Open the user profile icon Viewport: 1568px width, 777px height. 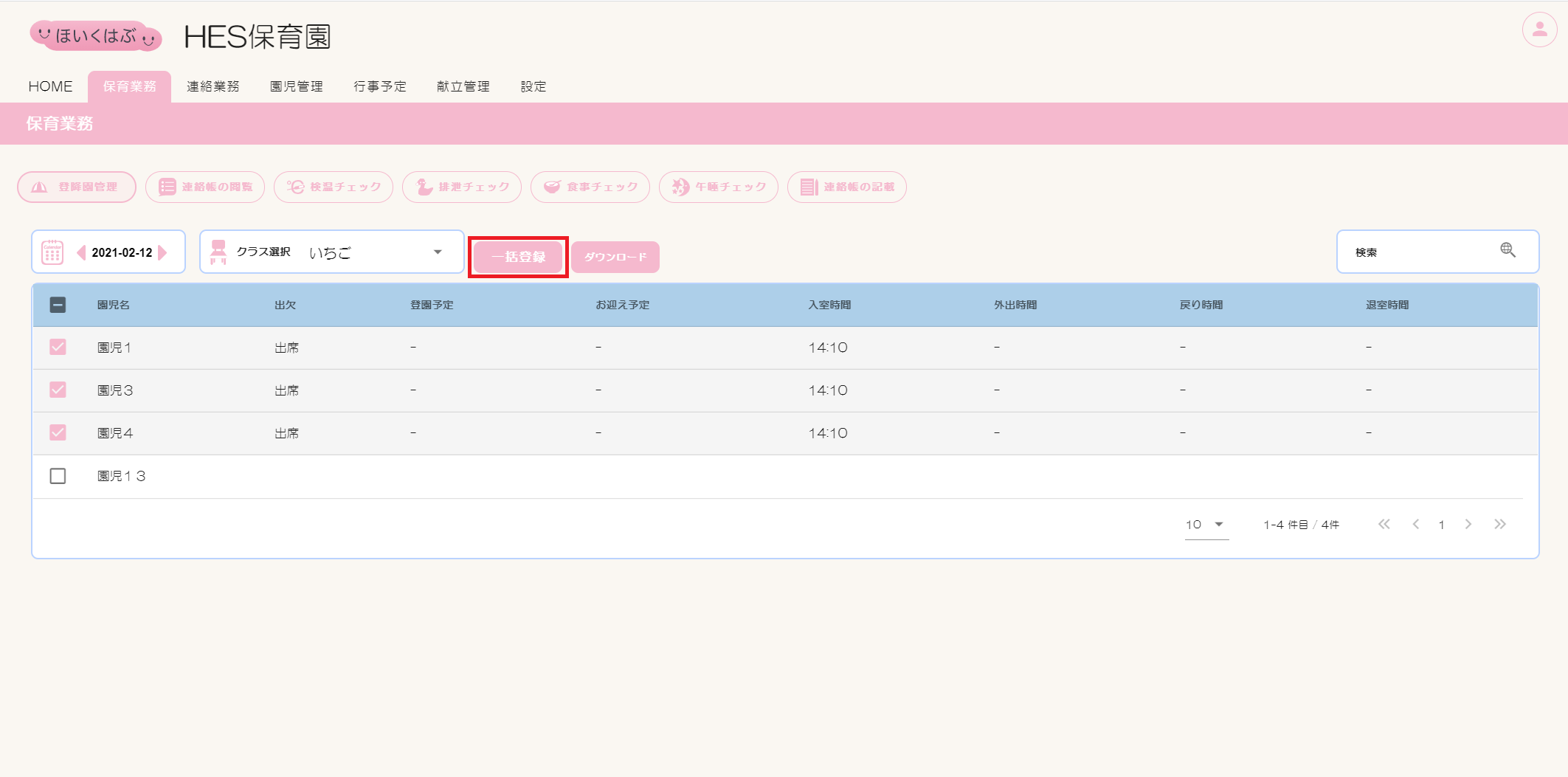(1539, 30)
